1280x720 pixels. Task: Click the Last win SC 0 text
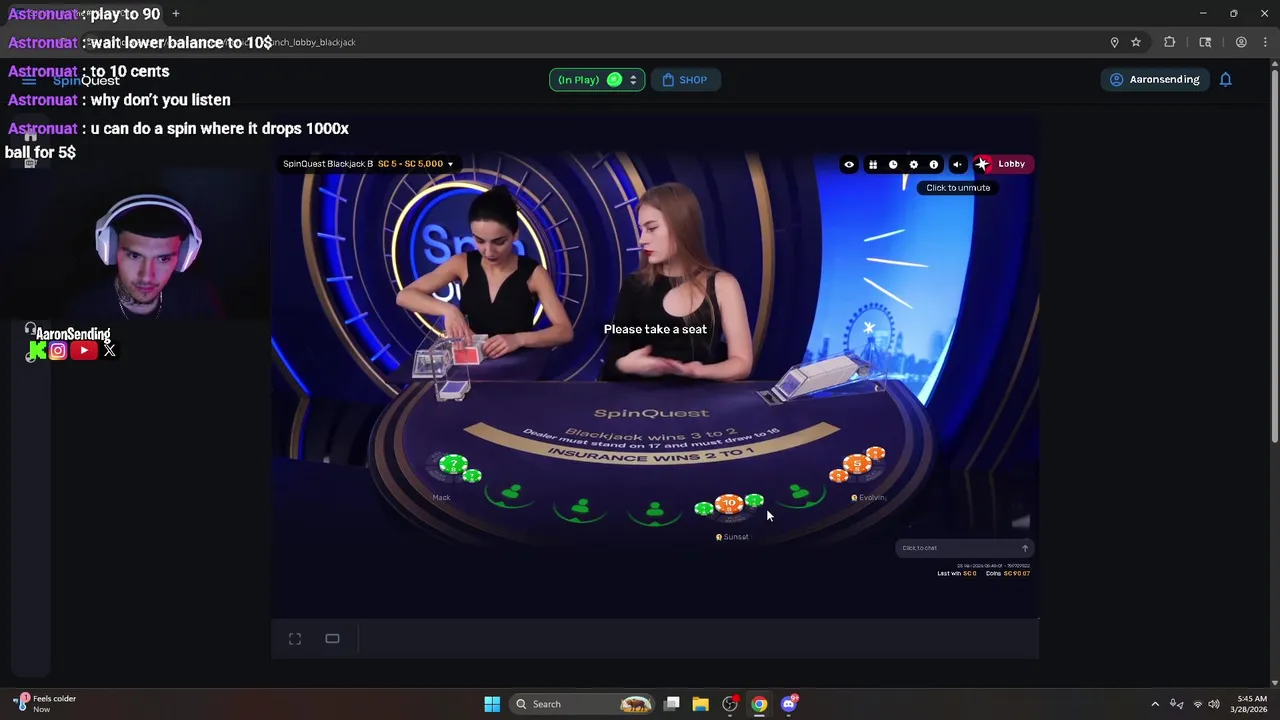(957, 573)
